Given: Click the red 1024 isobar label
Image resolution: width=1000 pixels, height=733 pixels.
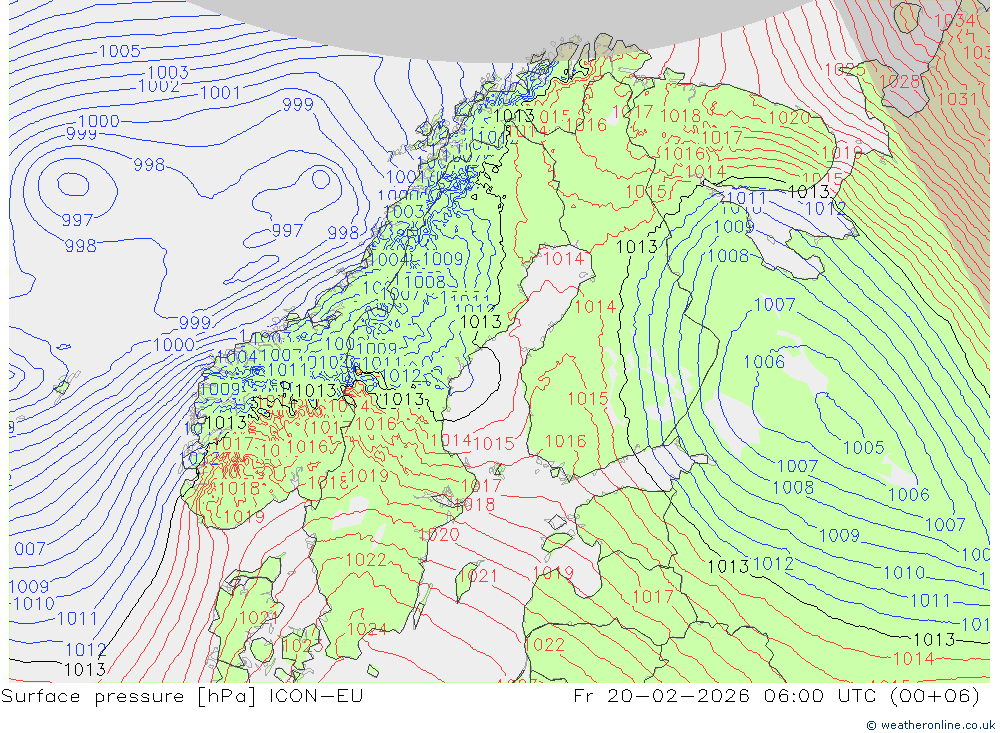Looking at the screenshot, I should (367, 630).
